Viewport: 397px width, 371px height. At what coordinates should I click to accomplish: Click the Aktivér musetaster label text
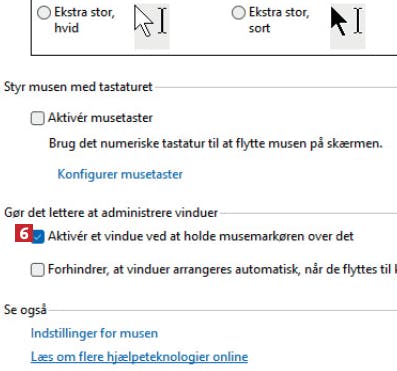[x=100, y=118]
